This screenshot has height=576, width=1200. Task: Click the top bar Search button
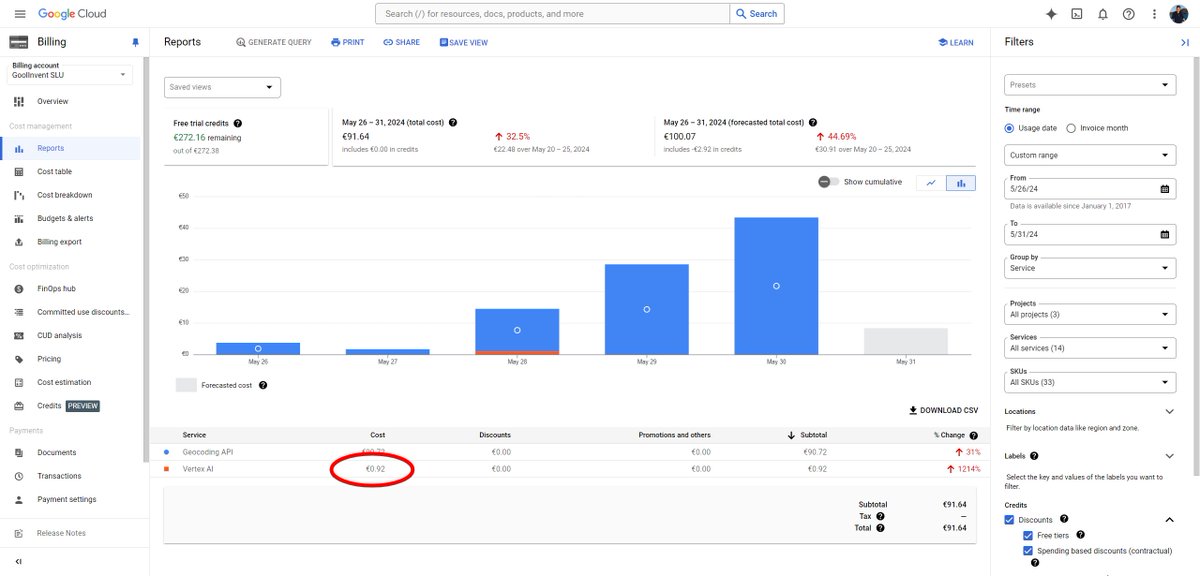757,14
